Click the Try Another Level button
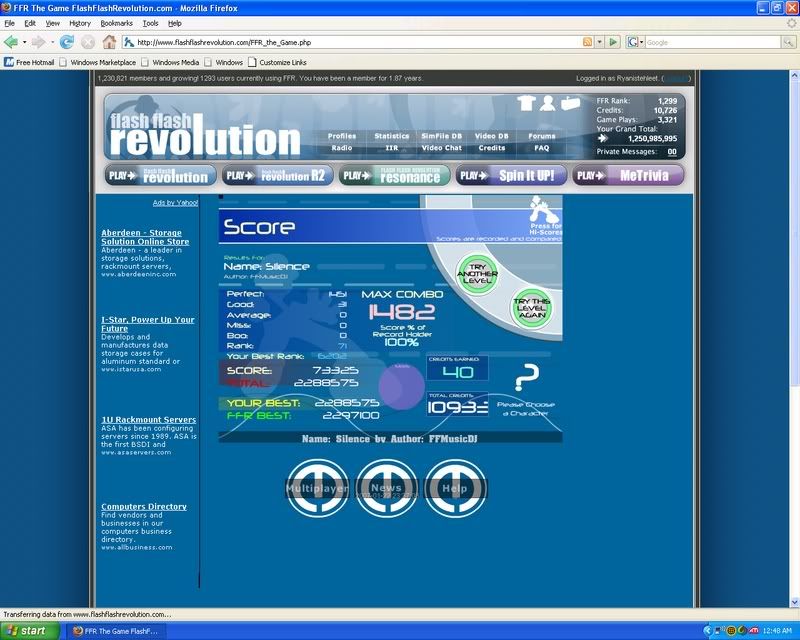Image resolution: width=800 pixels, height=640 pixels. coord(476,273)
